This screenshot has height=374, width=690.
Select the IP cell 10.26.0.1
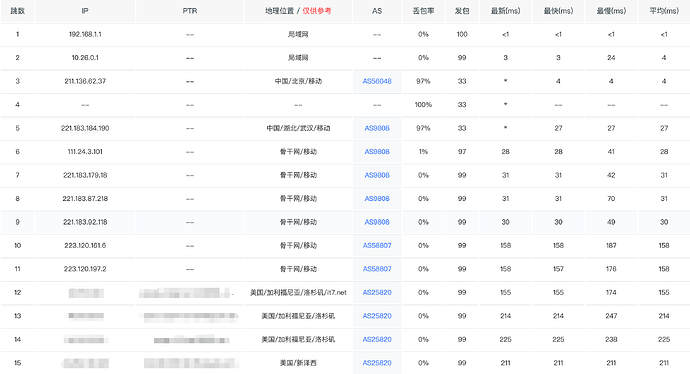tap(85, 58)
